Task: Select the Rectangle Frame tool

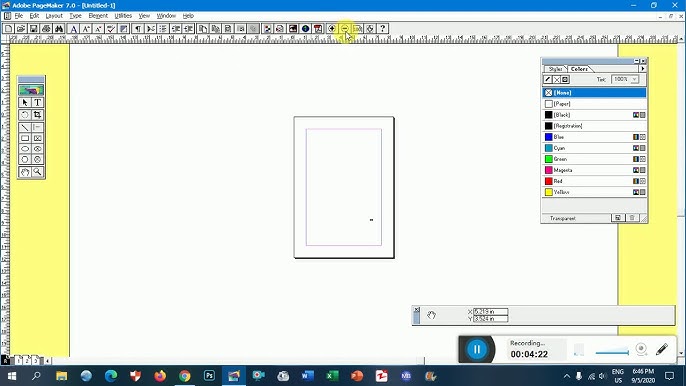Action: tap(38, 138)
